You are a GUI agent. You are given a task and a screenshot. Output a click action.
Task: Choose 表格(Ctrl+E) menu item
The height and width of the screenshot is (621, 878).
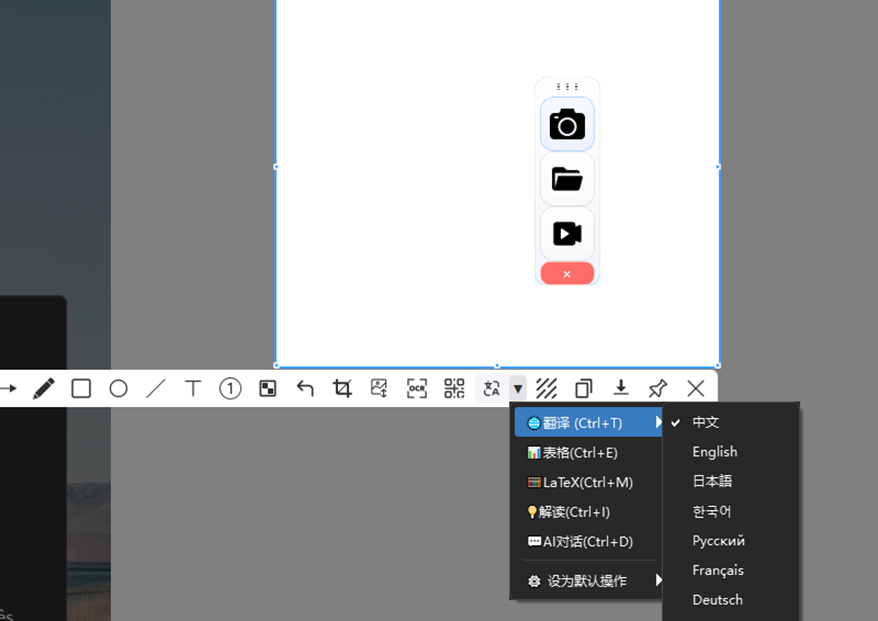pyautogui.click(x=588, y=452)
